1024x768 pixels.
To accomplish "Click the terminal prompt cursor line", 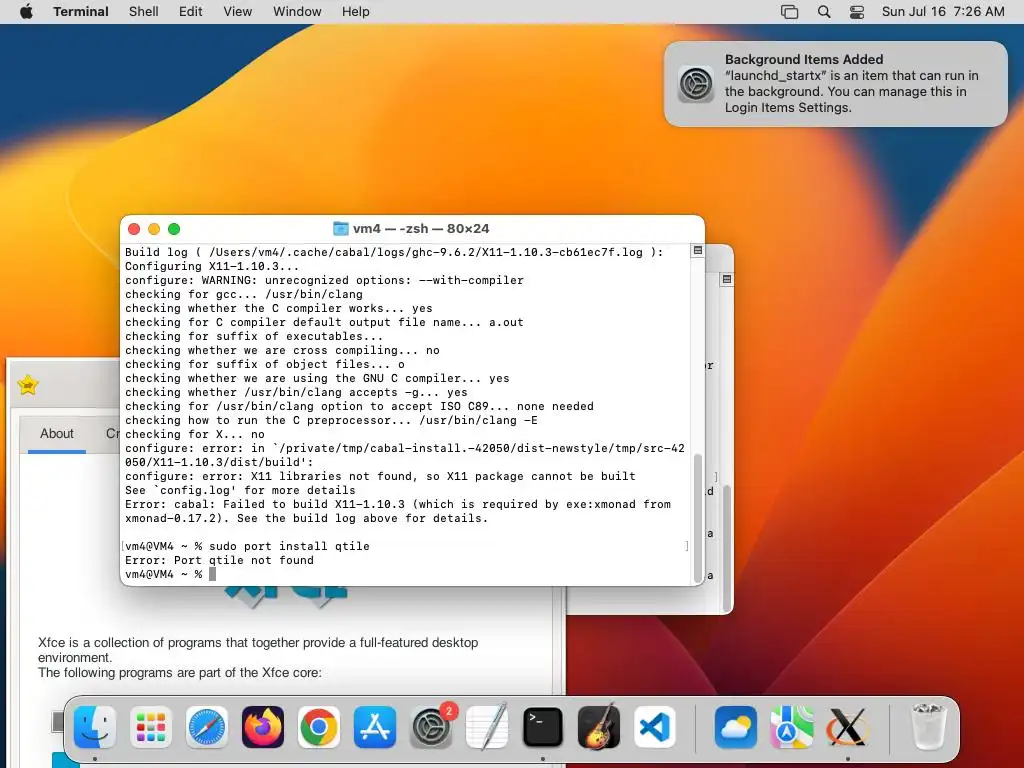I will 170,574.
